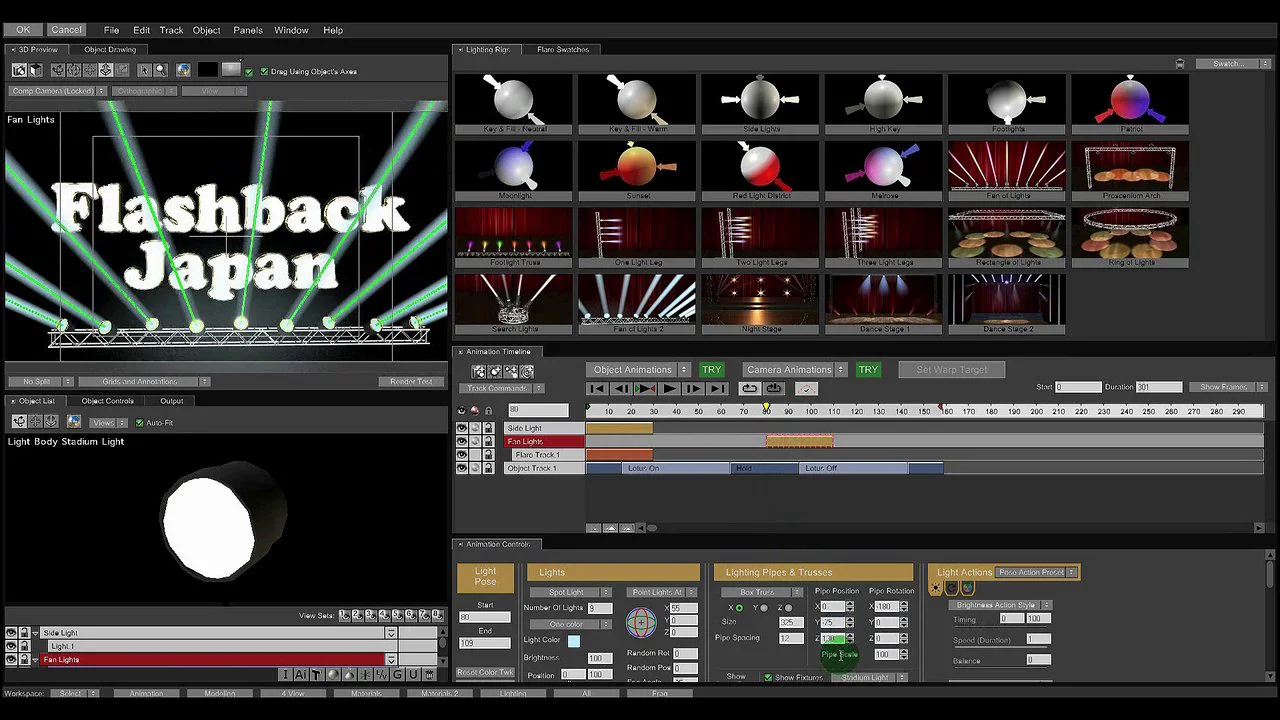Toggle lock icon on Flare Track 1
The height and width of the screenshot is (720, 1280).
[488, 455]
